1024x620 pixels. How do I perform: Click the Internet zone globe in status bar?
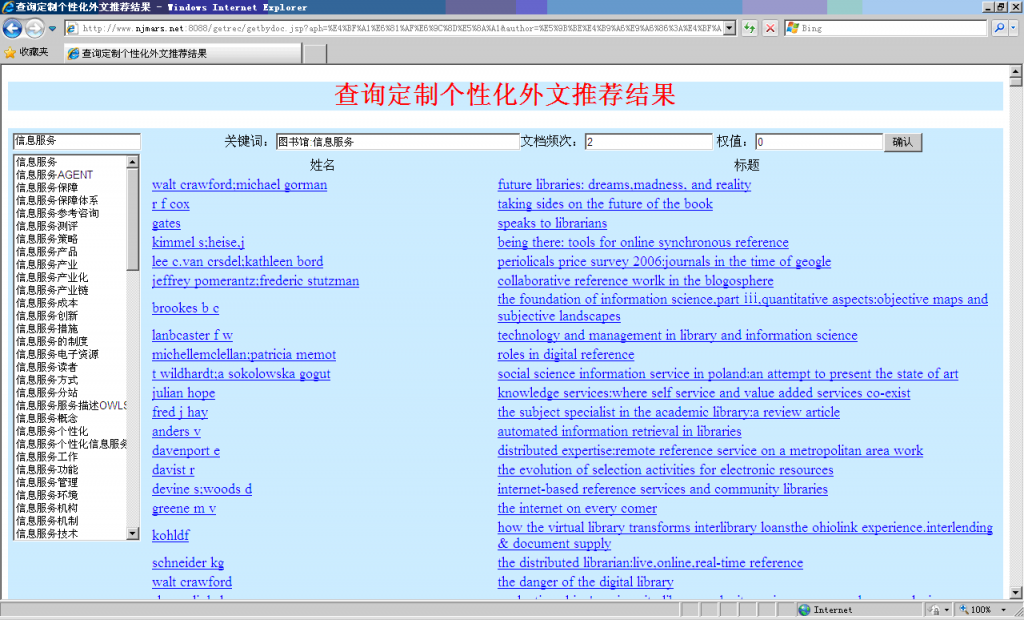[805, 610]
